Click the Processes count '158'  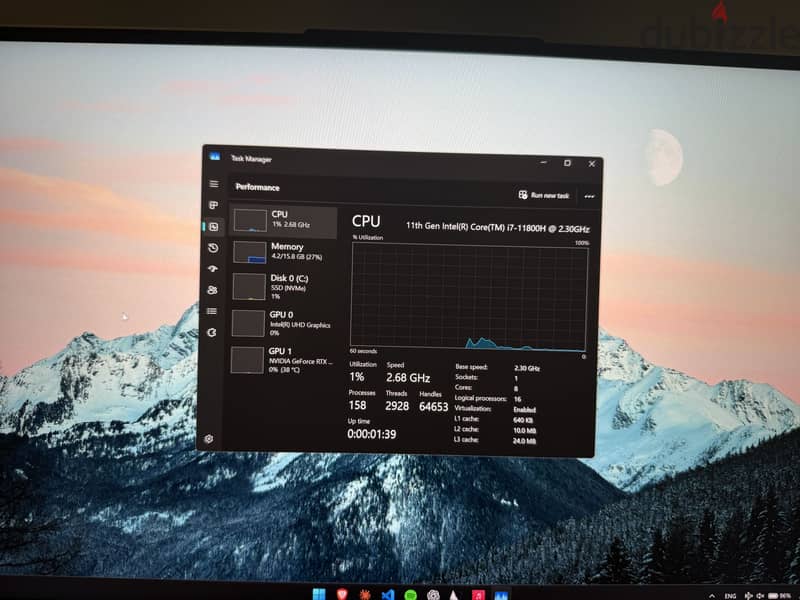[x=357, y=405]
